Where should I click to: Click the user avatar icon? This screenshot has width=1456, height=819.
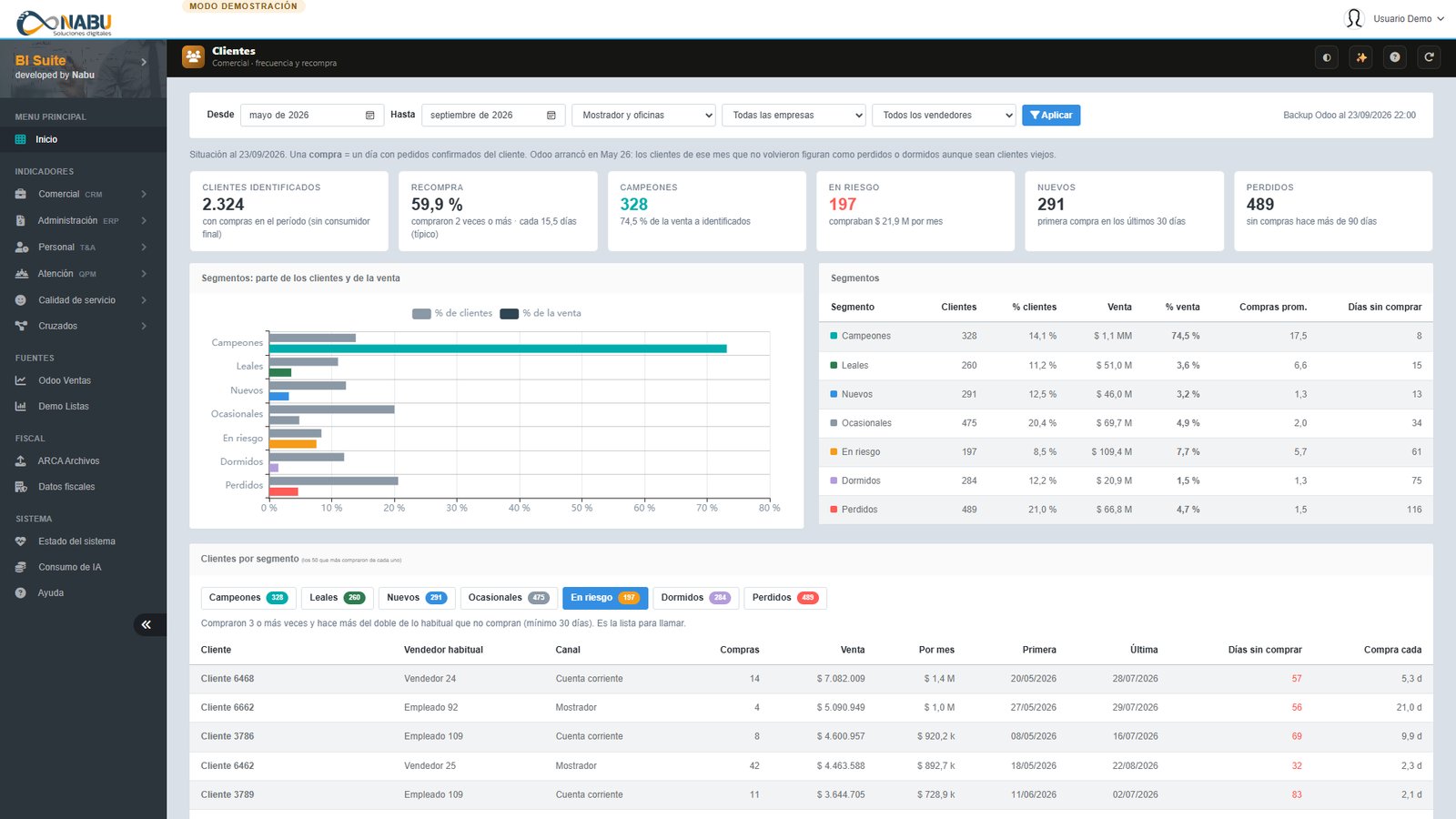tap(1354, 18)
